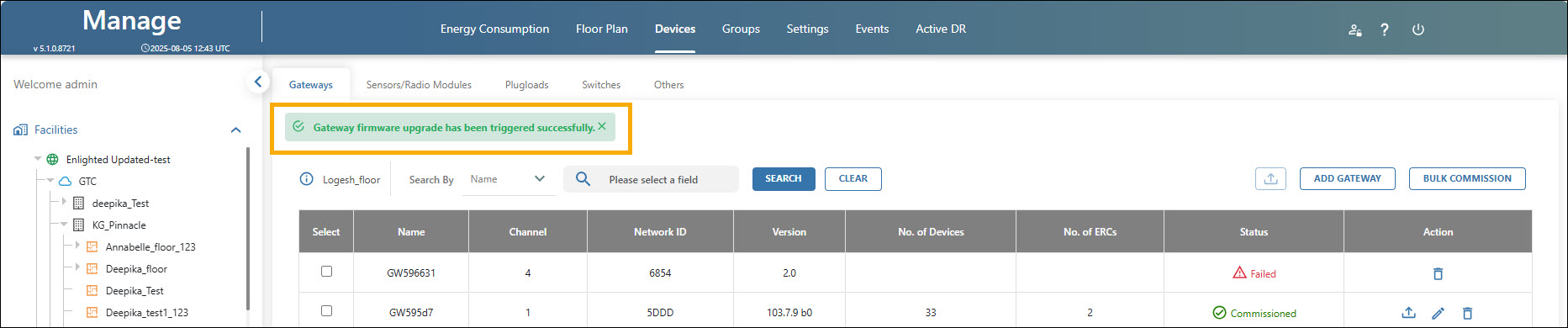Image resolution: width=1568 pixels, height=328 pixels.
Task: Click the CLEAR button
Action: (853, 178)
